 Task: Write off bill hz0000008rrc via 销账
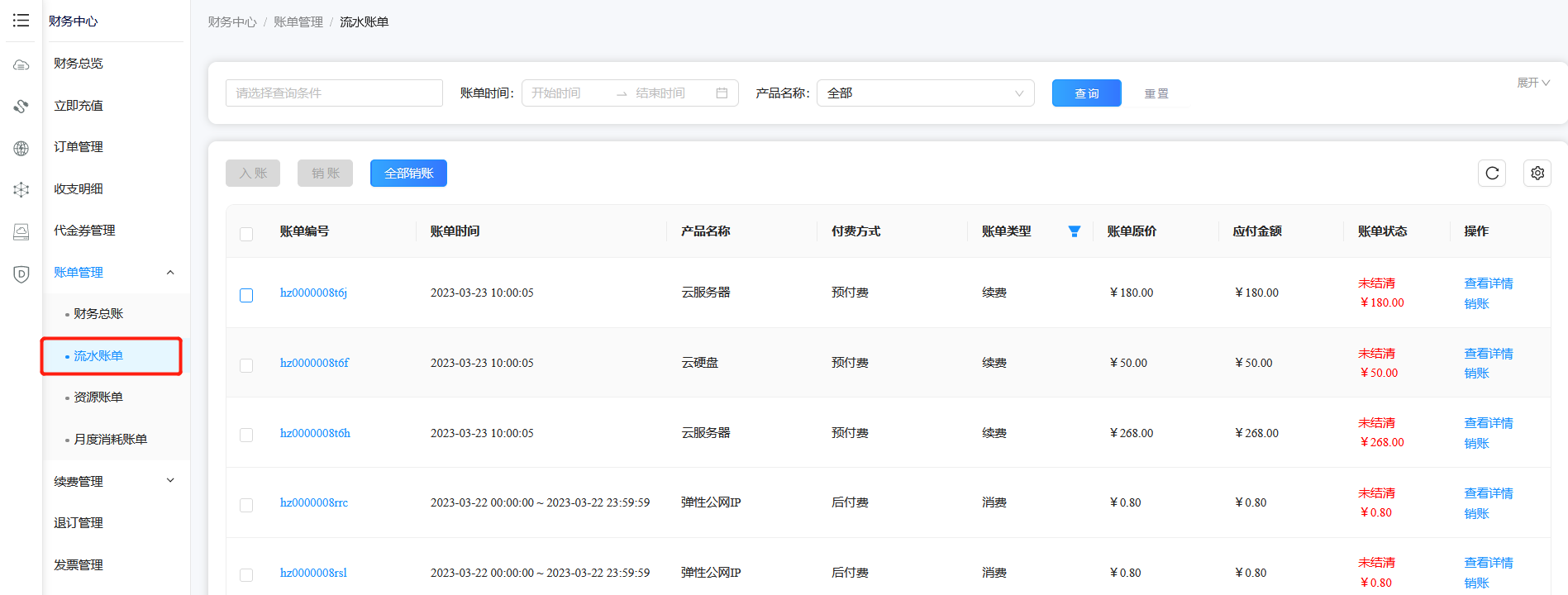coord(1476,513)
